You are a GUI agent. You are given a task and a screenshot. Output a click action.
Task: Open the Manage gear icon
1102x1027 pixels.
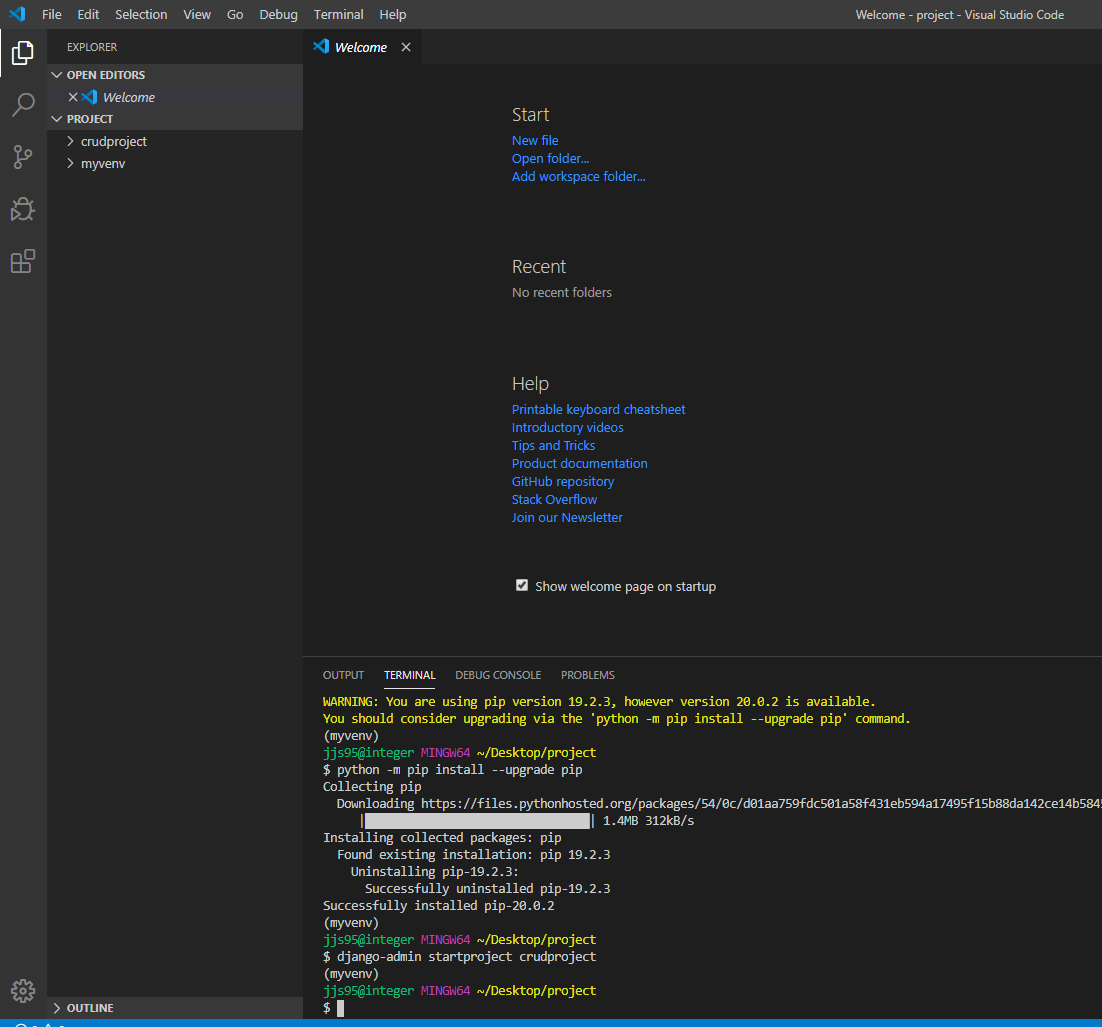(22, 990)
